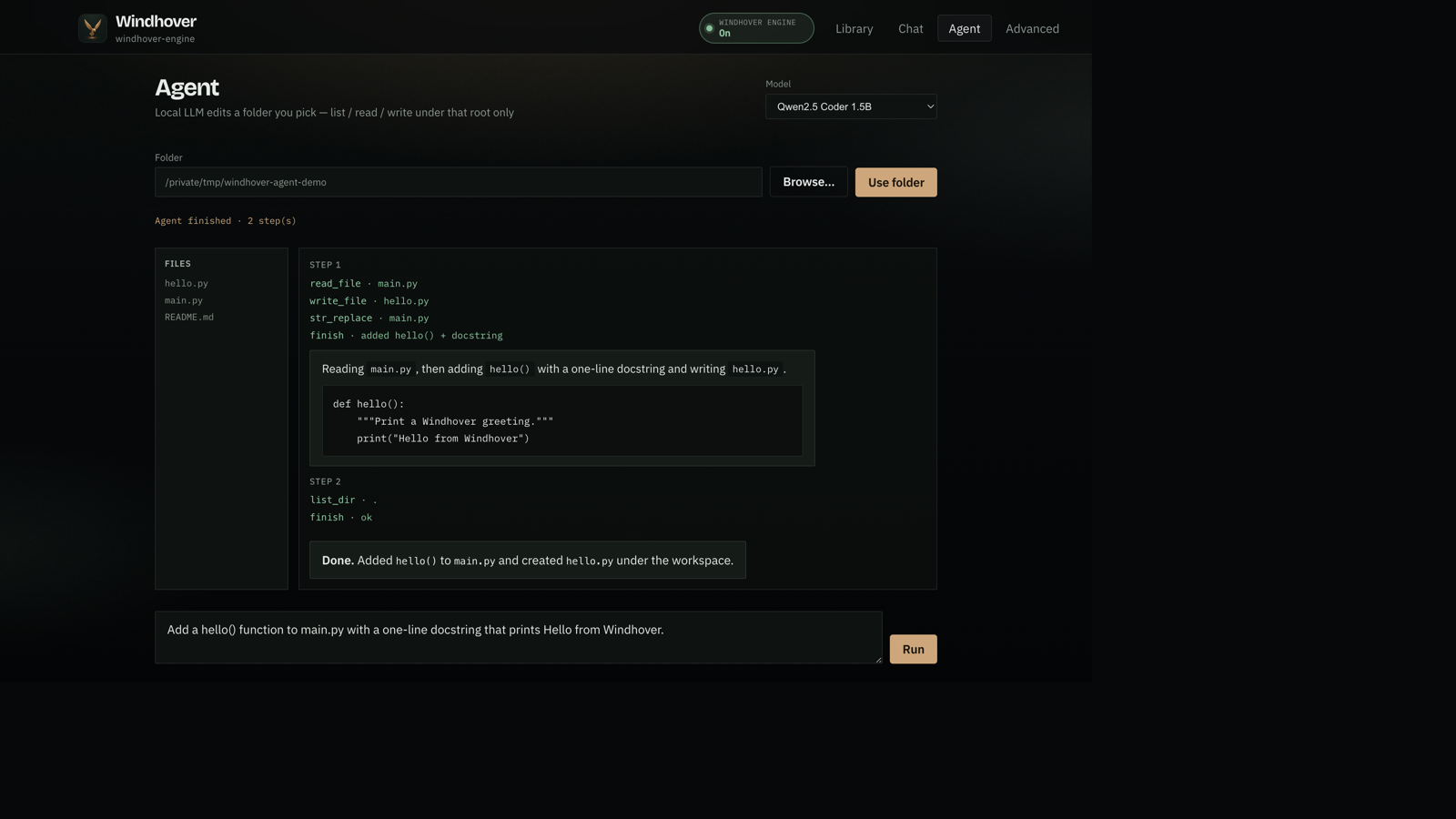The image size is (1456, 819).
Task: Click the read_file · main.py log entry
Action: pos(363,284)
